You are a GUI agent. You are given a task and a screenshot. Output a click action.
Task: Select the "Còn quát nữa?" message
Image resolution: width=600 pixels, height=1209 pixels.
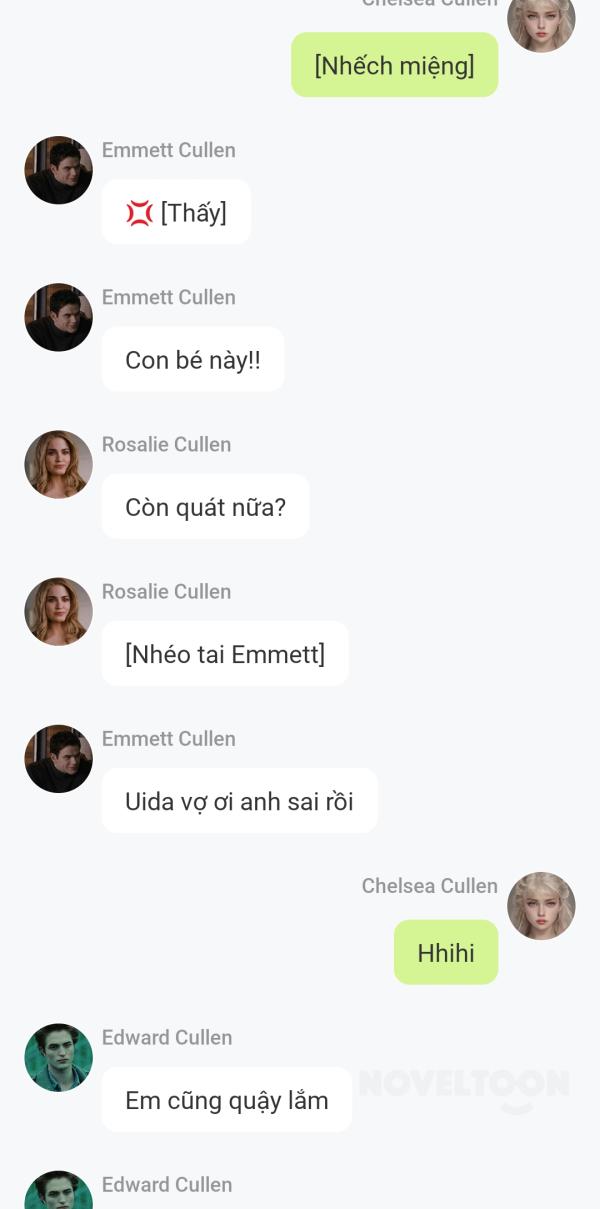tap(205, 507)
